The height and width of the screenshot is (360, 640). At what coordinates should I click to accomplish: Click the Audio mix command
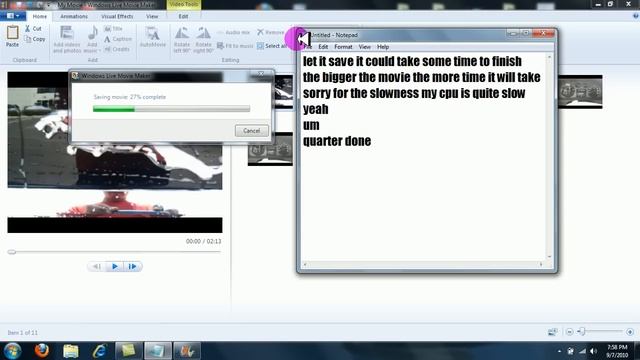click(x=233, y=32)
